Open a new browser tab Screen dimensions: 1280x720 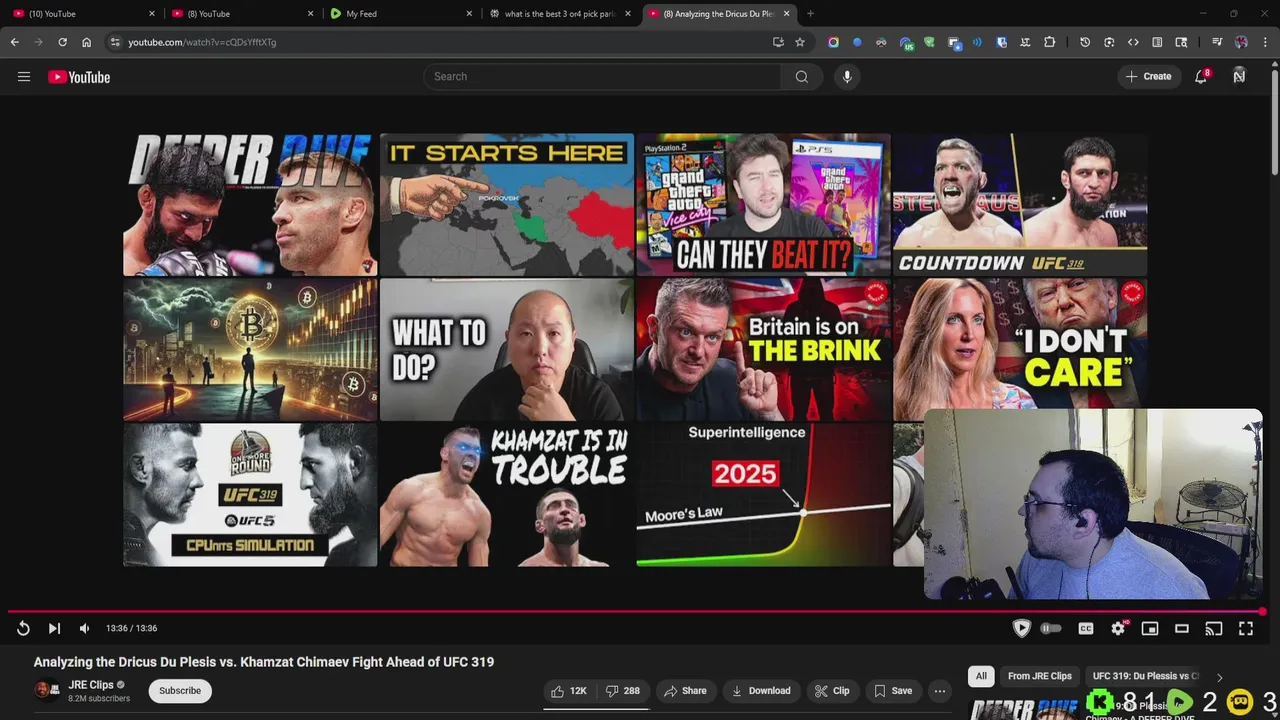click(x=810, y=14)
